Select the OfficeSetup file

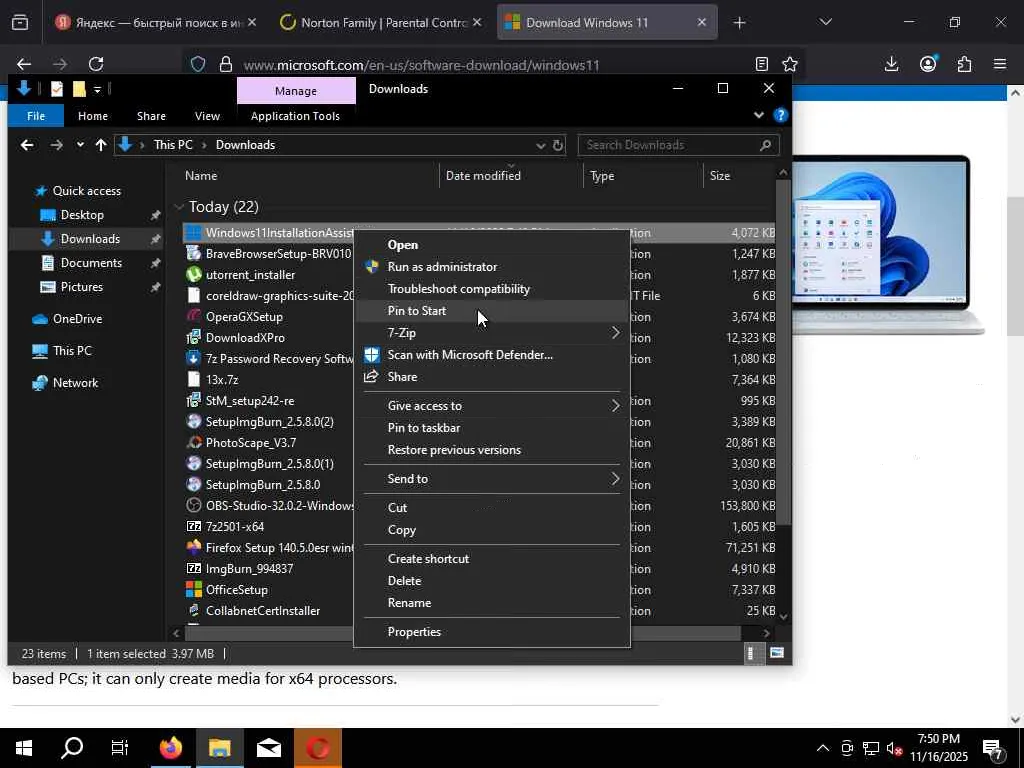click(236, 590)
